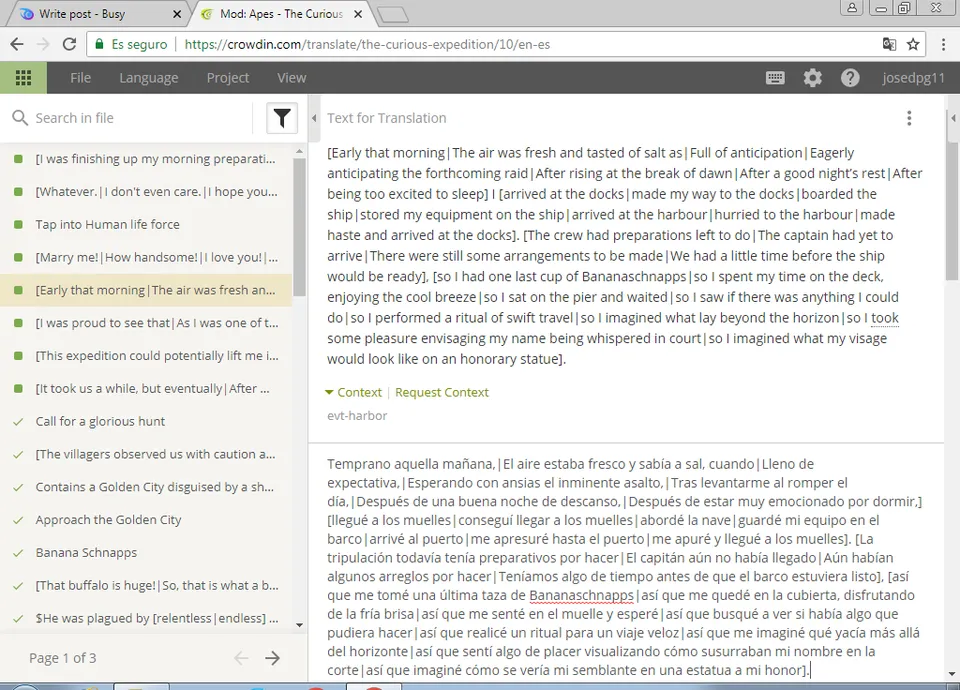Click the underlined word 'took' in source text
Image resolution: width=960 pixels, height=690 pixels.
885,318
